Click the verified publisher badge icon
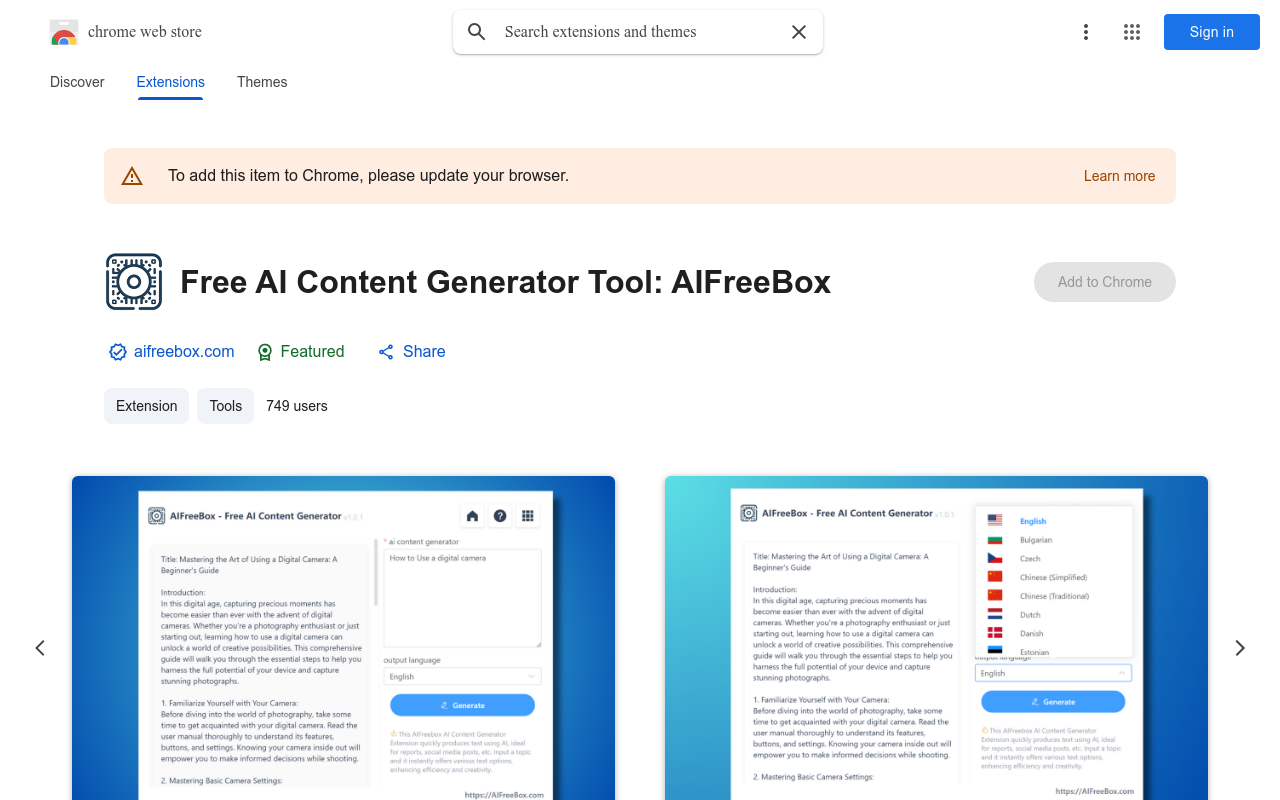The height and width of the screenshot is (800, 1280). point(118,352)
